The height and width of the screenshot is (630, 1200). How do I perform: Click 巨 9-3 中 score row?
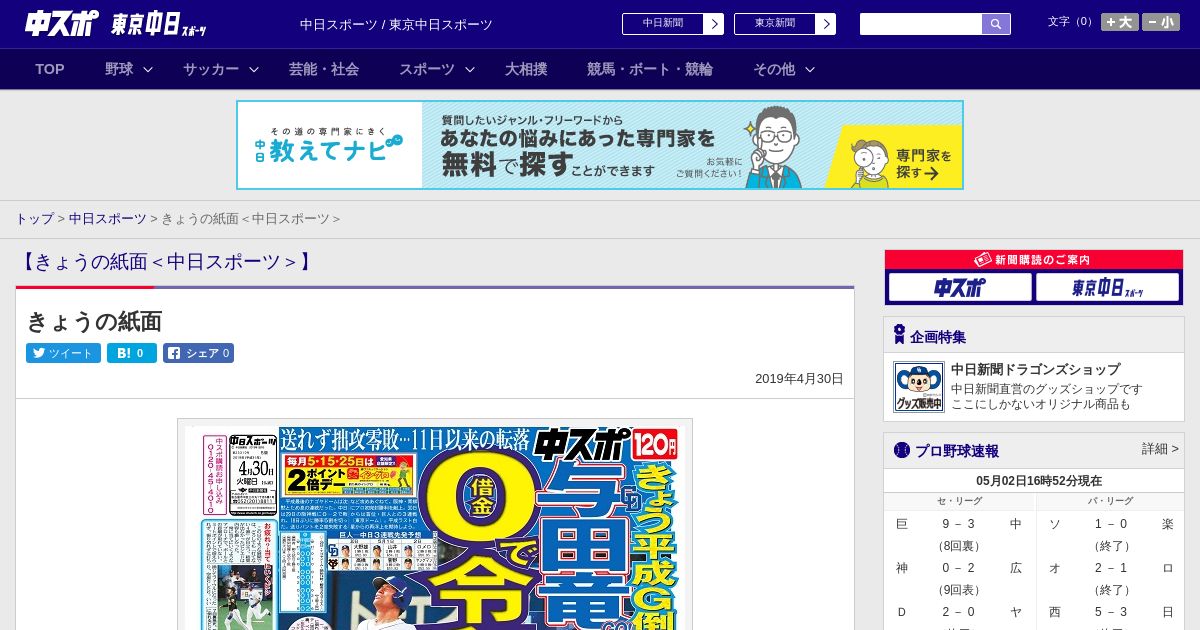(x=959, y=524)
